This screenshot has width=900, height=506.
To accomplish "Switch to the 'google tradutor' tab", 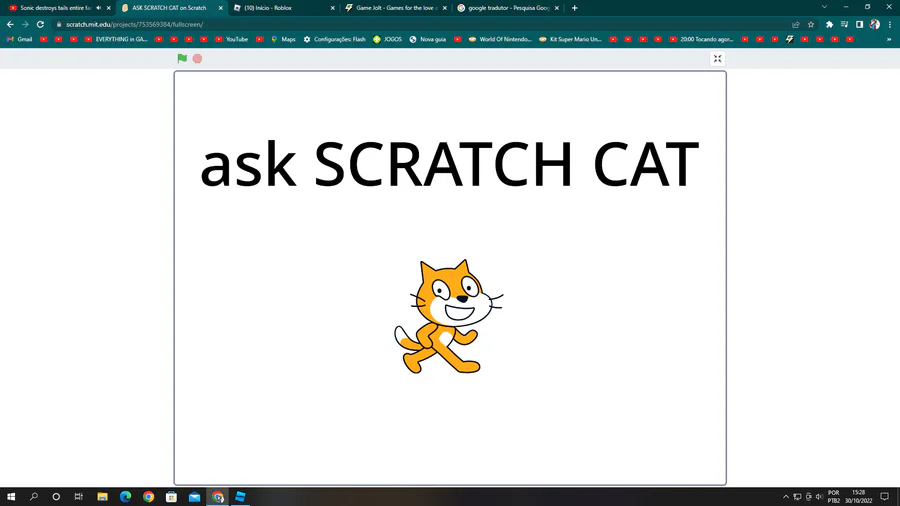I will pos(509,8).
